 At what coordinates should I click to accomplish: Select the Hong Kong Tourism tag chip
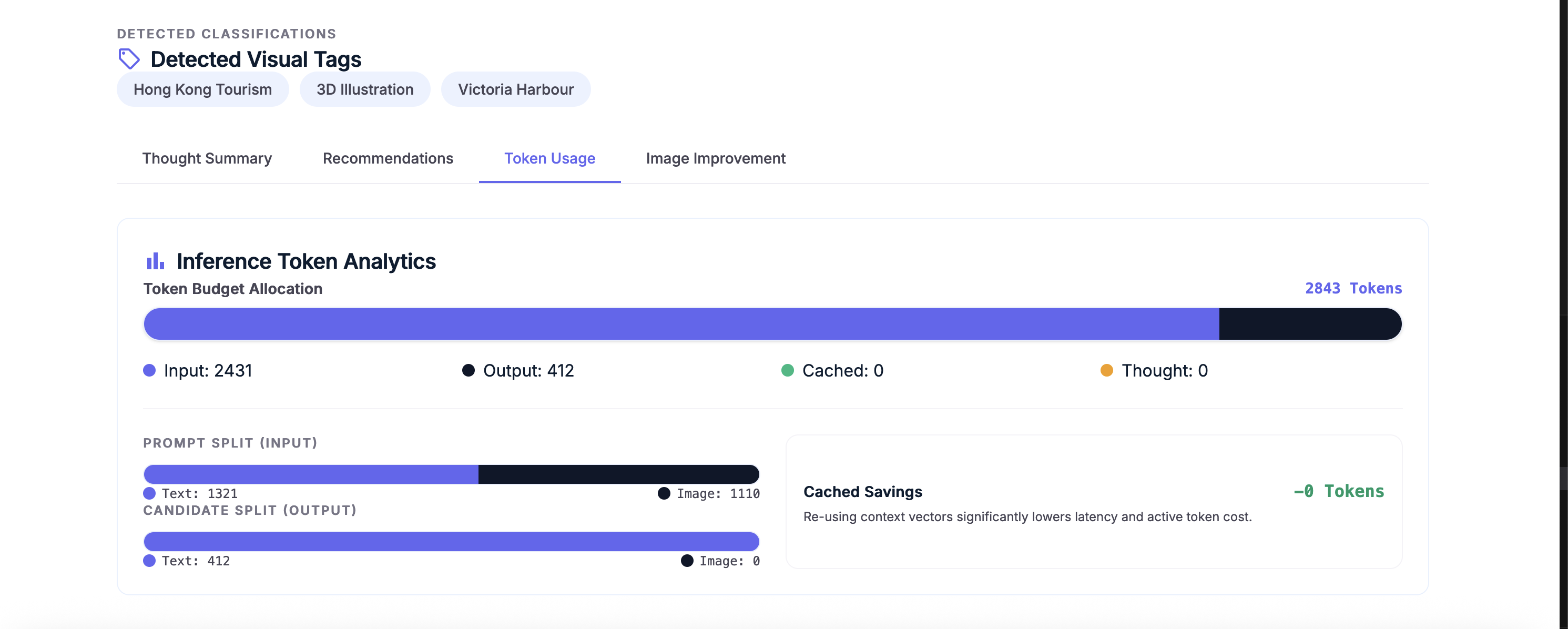pos(202,89)
